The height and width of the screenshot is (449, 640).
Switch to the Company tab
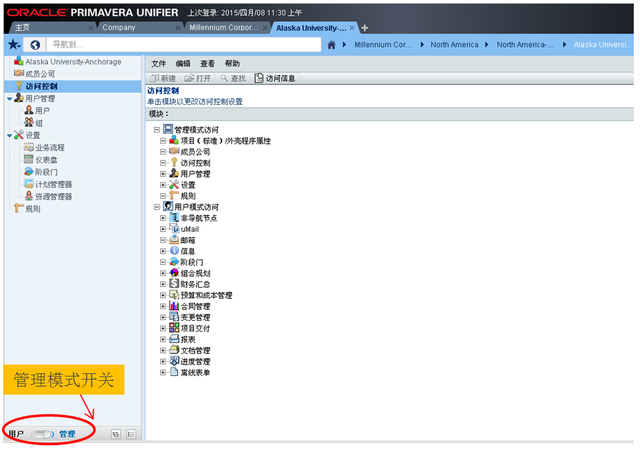coord(118,27)
